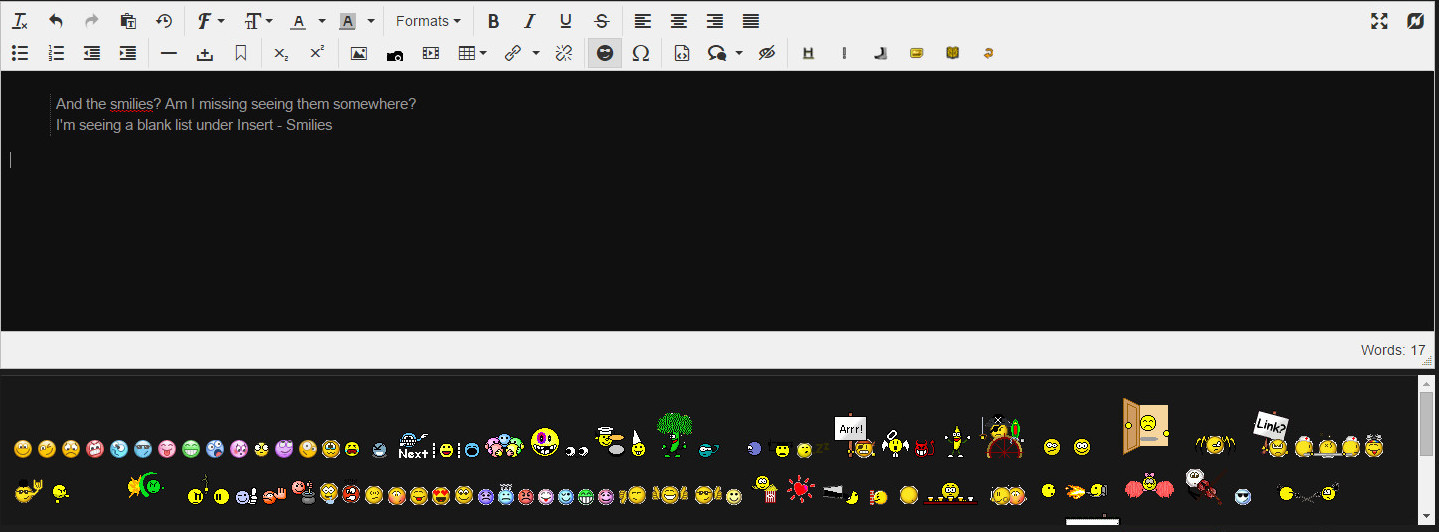Screen dimensions: 1439x532
Task: Expand the background color dropdown arrow
Action: tap(370, 21)
